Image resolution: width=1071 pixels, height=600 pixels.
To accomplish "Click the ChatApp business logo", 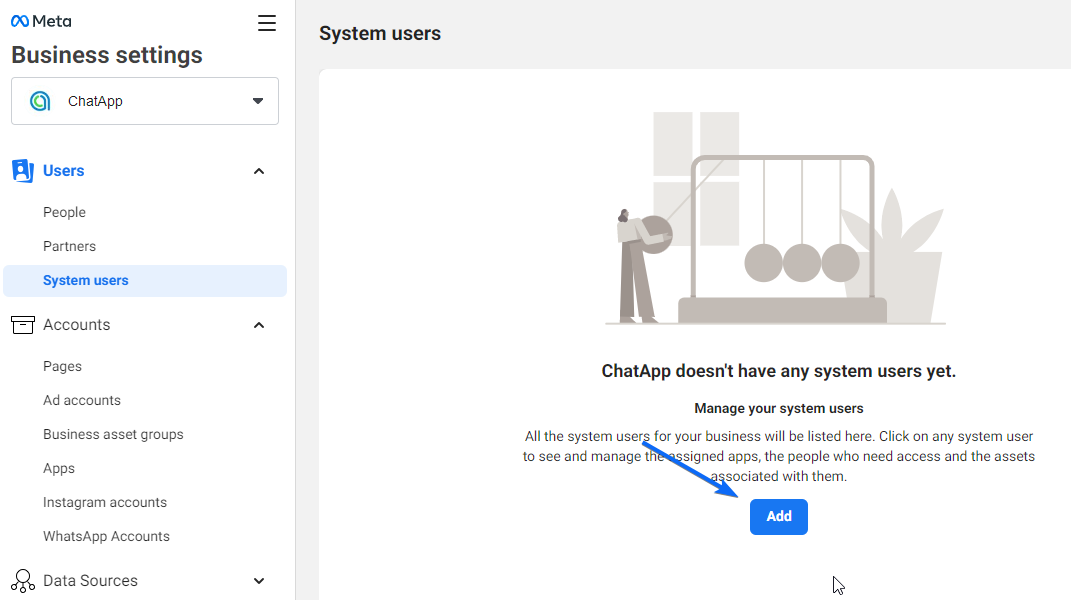I will (38, 100).
